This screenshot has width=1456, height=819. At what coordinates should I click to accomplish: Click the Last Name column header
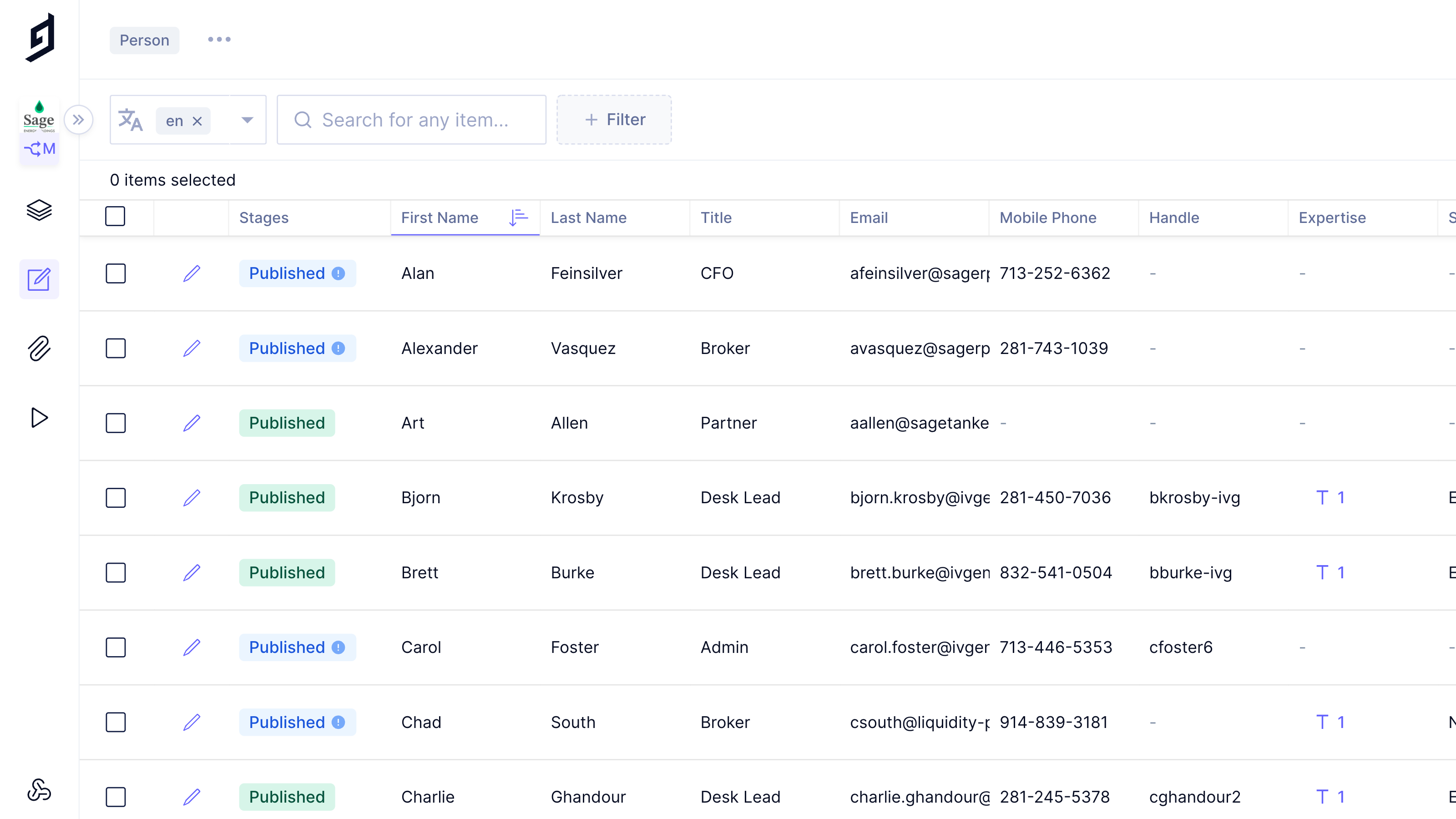tap(588, 217)
